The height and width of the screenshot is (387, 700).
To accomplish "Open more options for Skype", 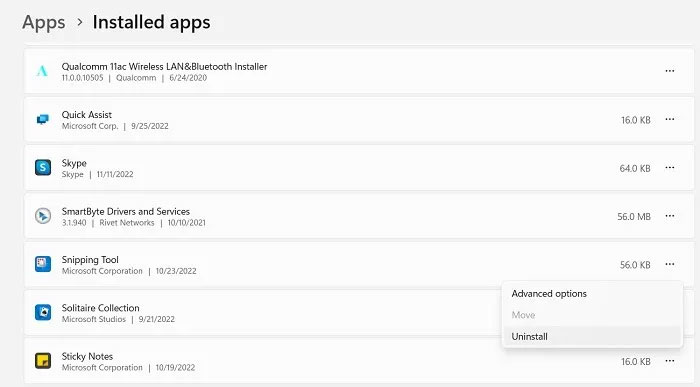I will 670,168.
